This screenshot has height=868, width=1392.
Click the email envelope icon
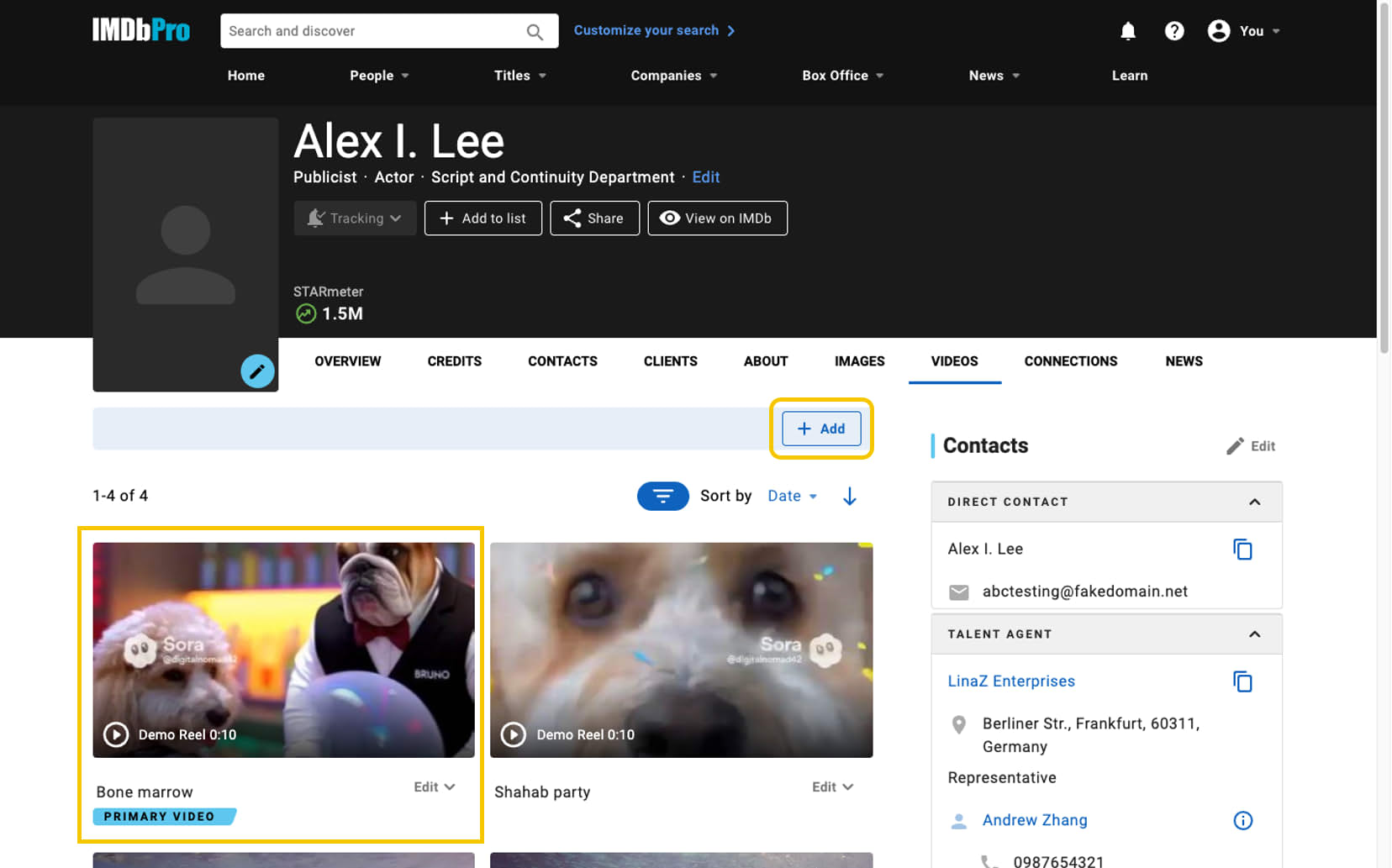tap(959, 592)
